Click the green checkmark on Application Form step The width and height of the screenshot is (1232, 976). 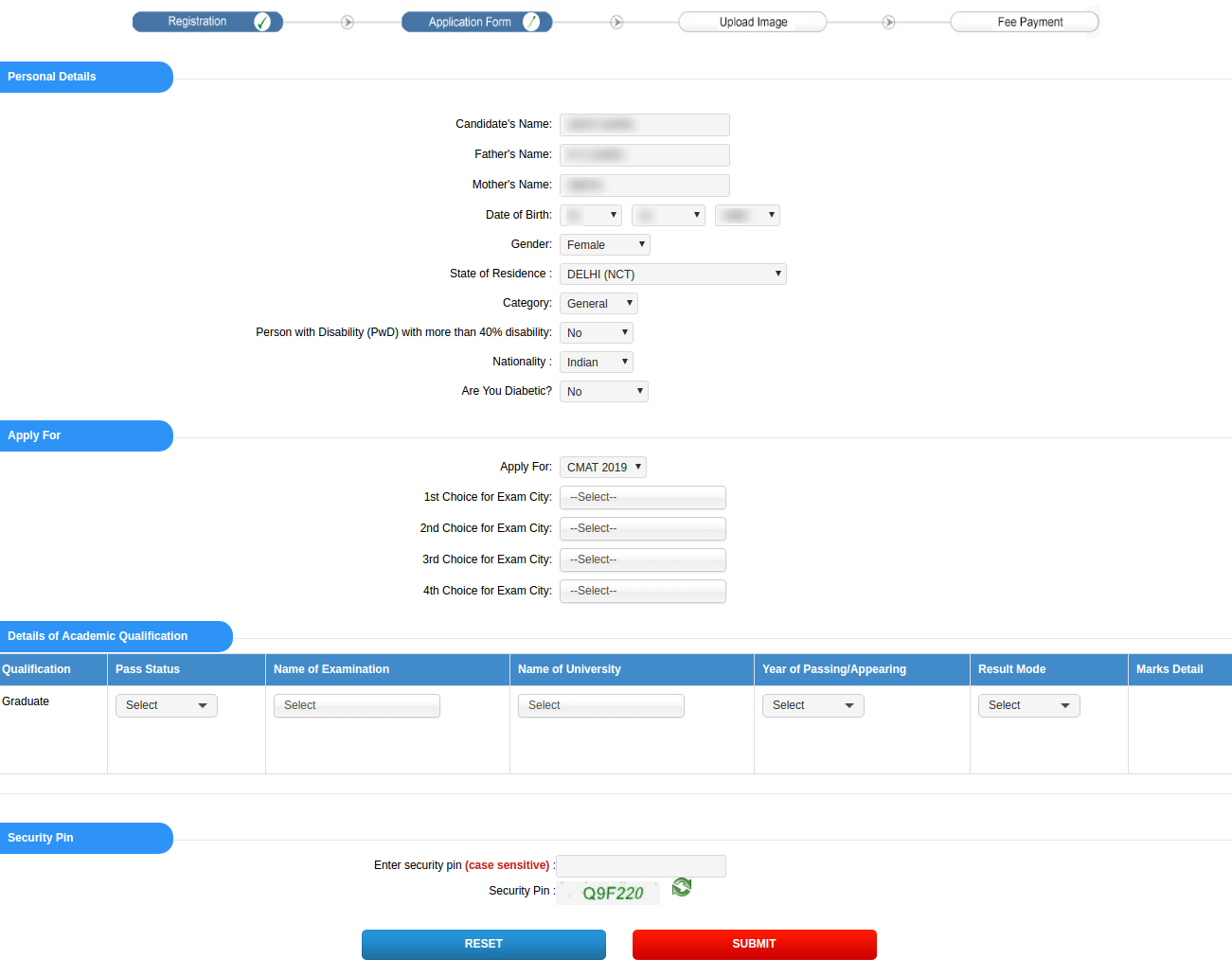click(x=533, y=21)
